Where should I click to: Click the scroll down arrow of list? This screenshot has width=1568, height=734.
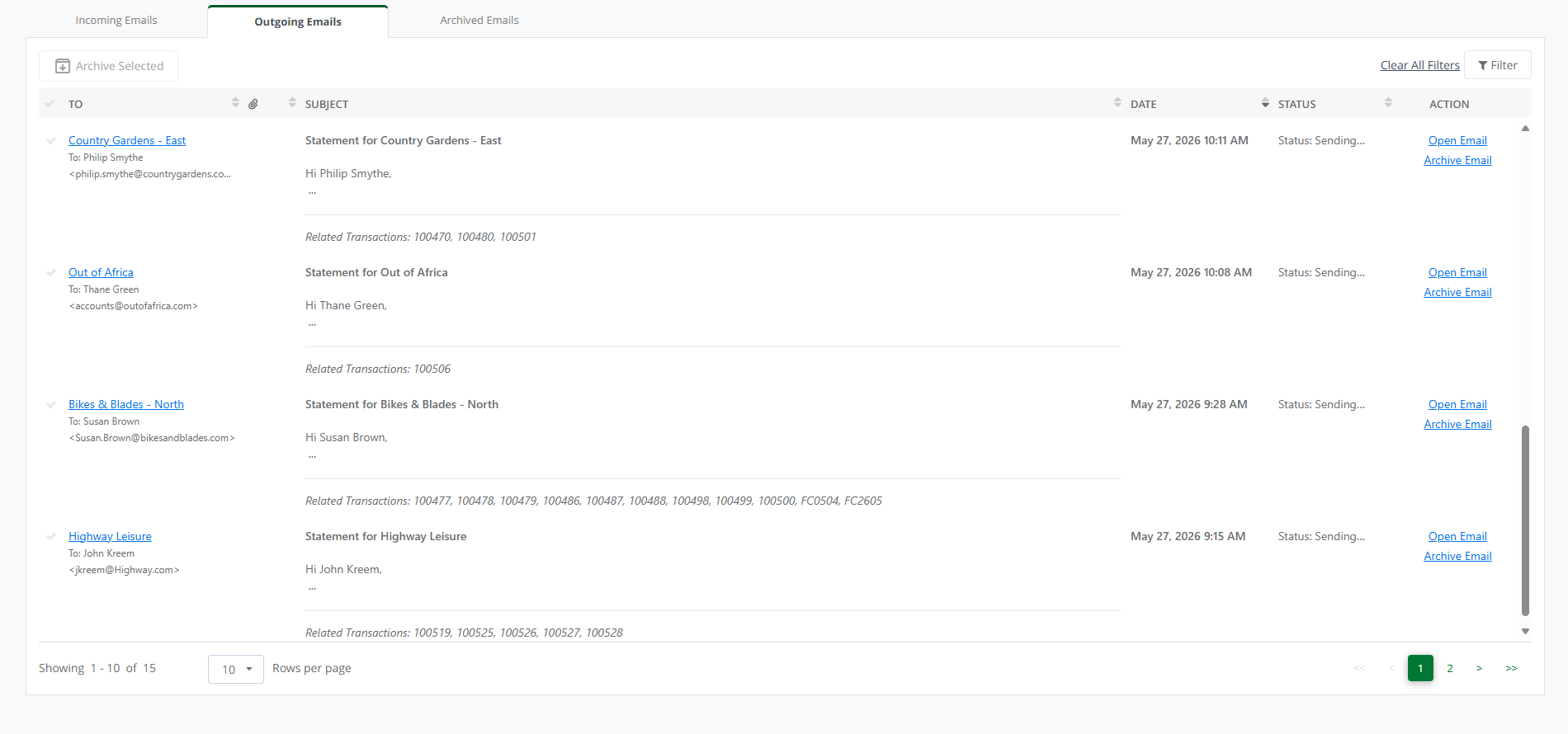(x=1525, y=631)
